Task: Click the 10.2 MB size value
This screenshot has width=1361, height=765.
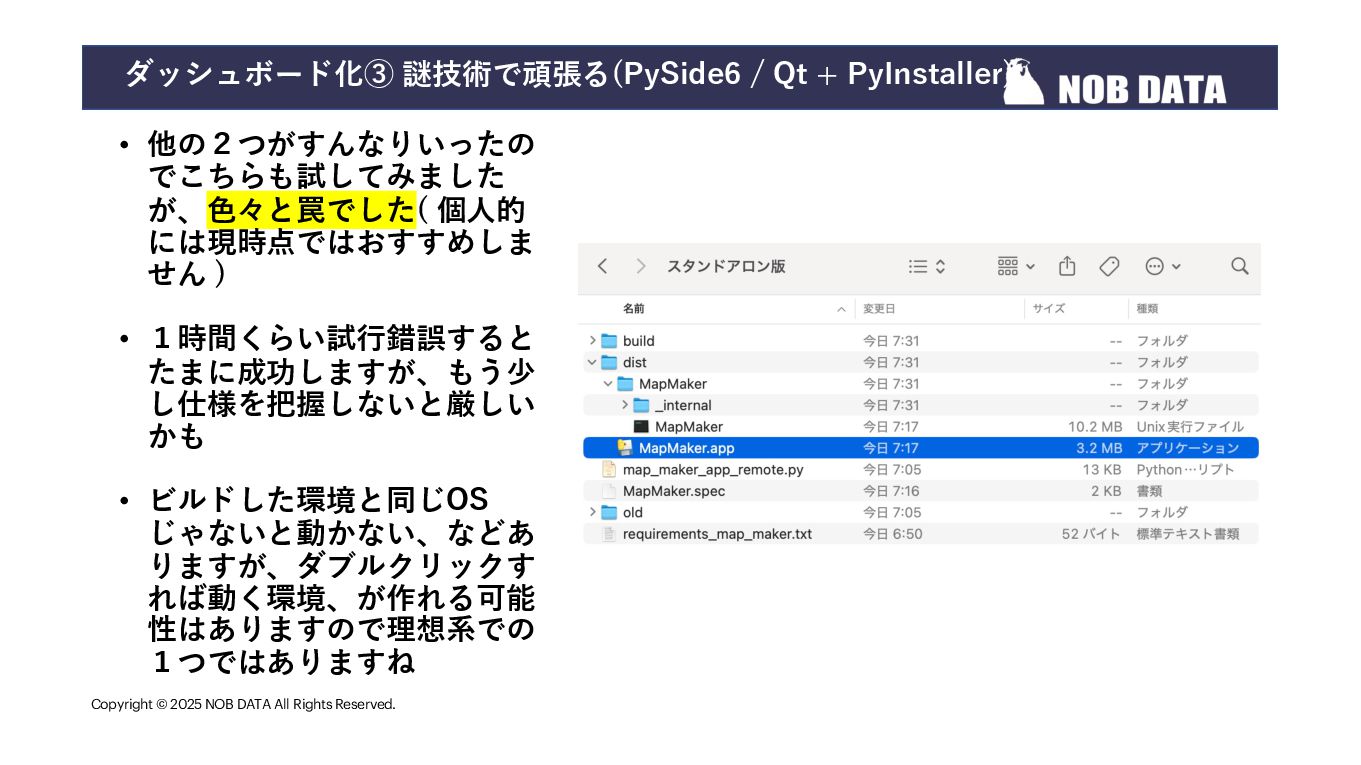Action: pyautogui.click(x=1095, y=427)
